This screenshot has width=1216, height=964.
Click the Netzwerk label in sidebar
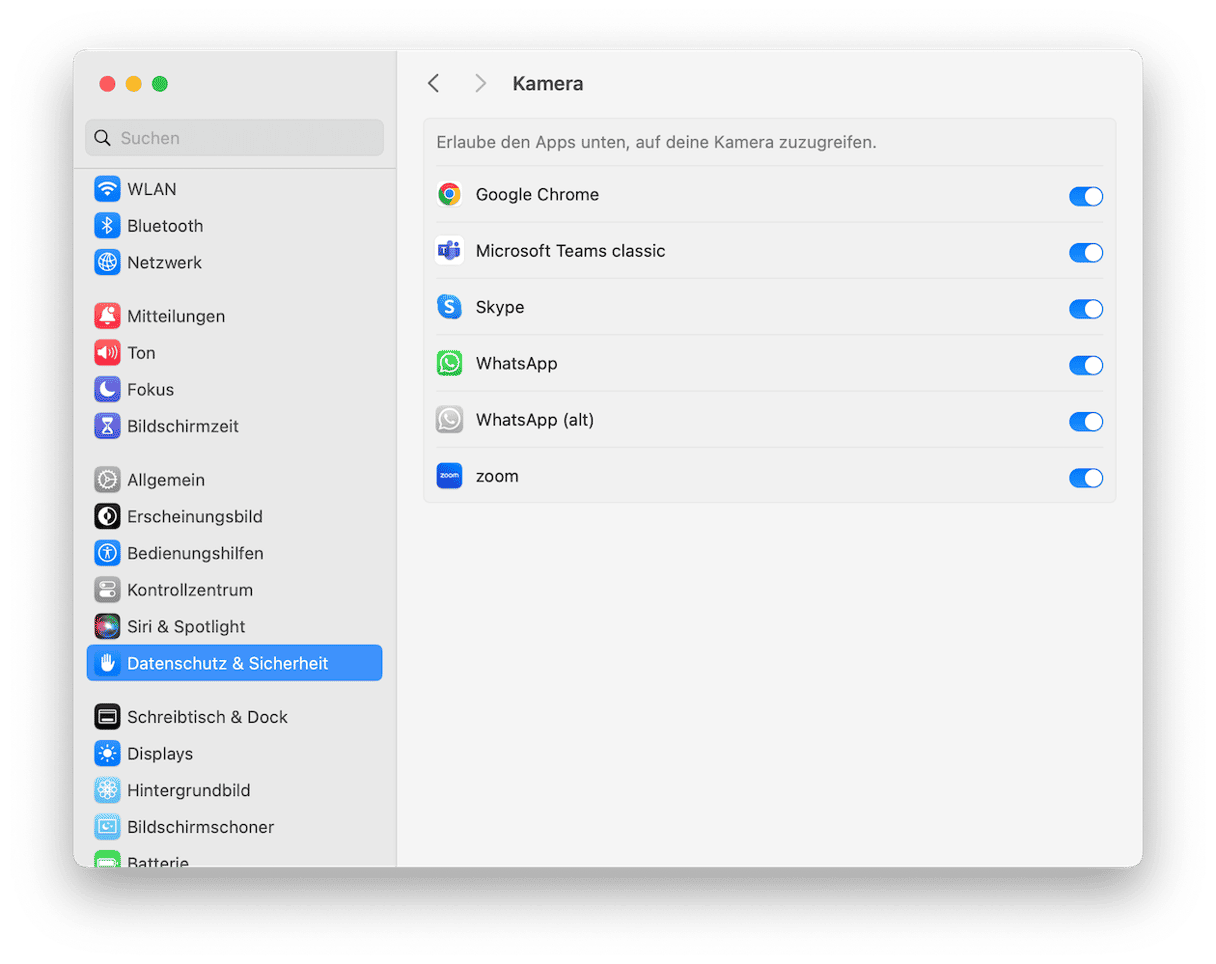(x=164, y=263)
